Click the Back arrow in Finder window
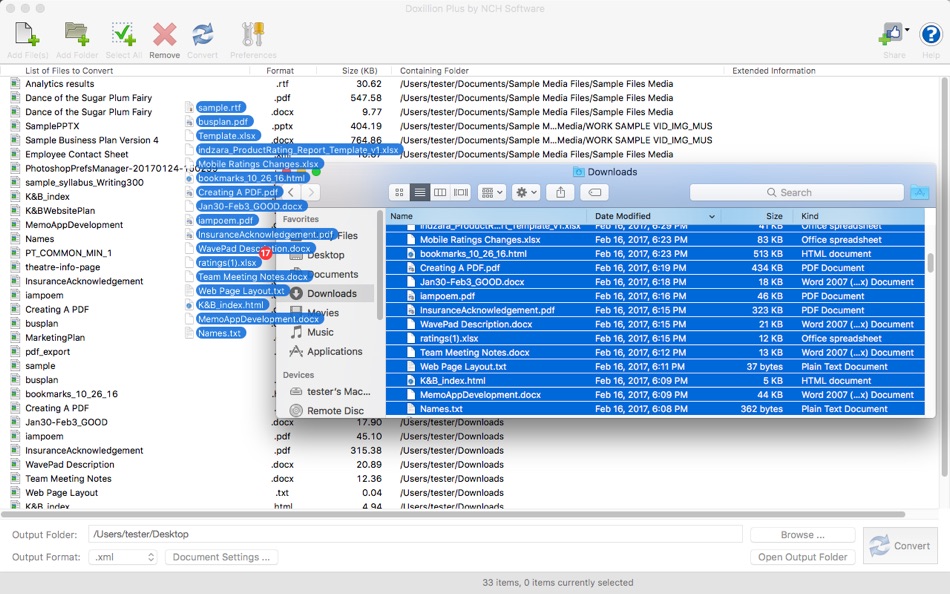The width and height of the screenshot is (950, 594). coord(291,192)
